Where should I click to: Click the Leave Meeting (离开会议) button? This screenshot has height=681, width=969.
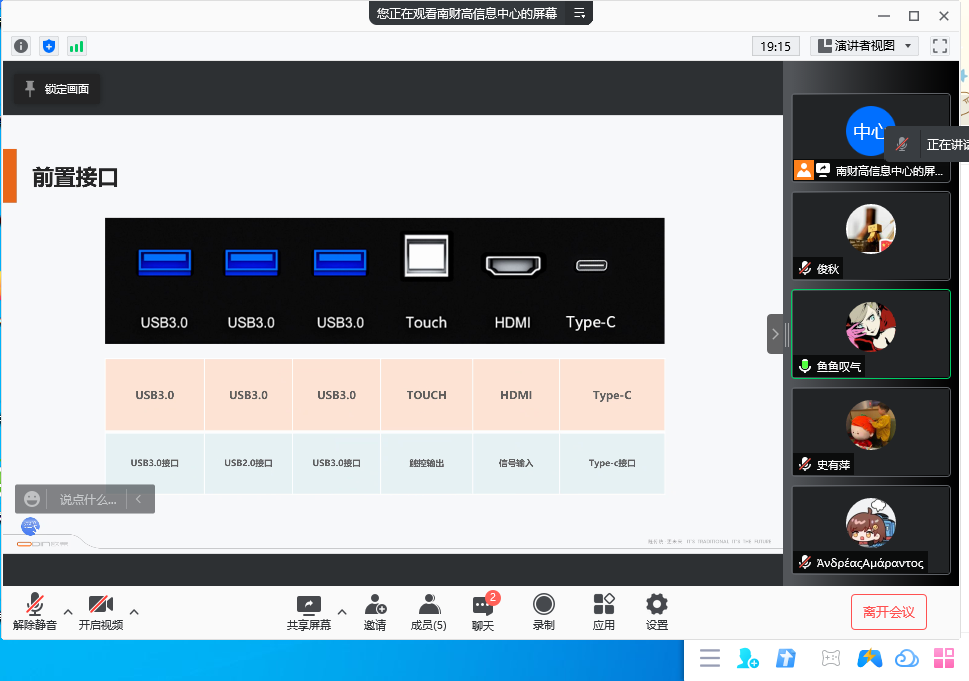click(x=888, y=612)
